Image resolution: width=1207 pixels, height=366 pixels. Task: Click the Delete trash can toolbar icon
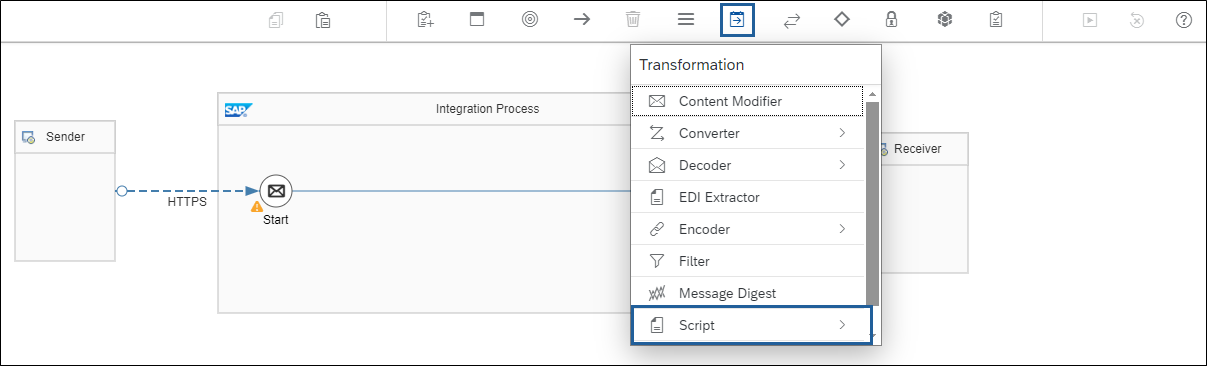coord(633,19)
